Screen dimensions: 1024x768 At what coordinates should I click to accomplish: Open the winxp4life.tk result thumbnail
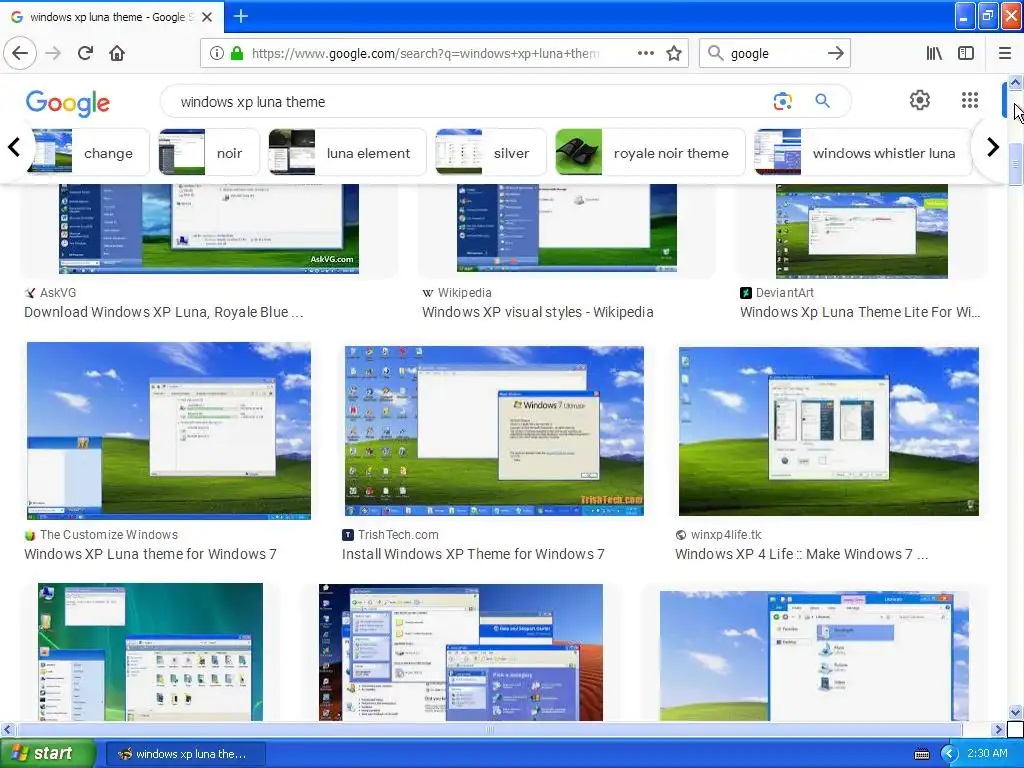click(x=828, y=431)
